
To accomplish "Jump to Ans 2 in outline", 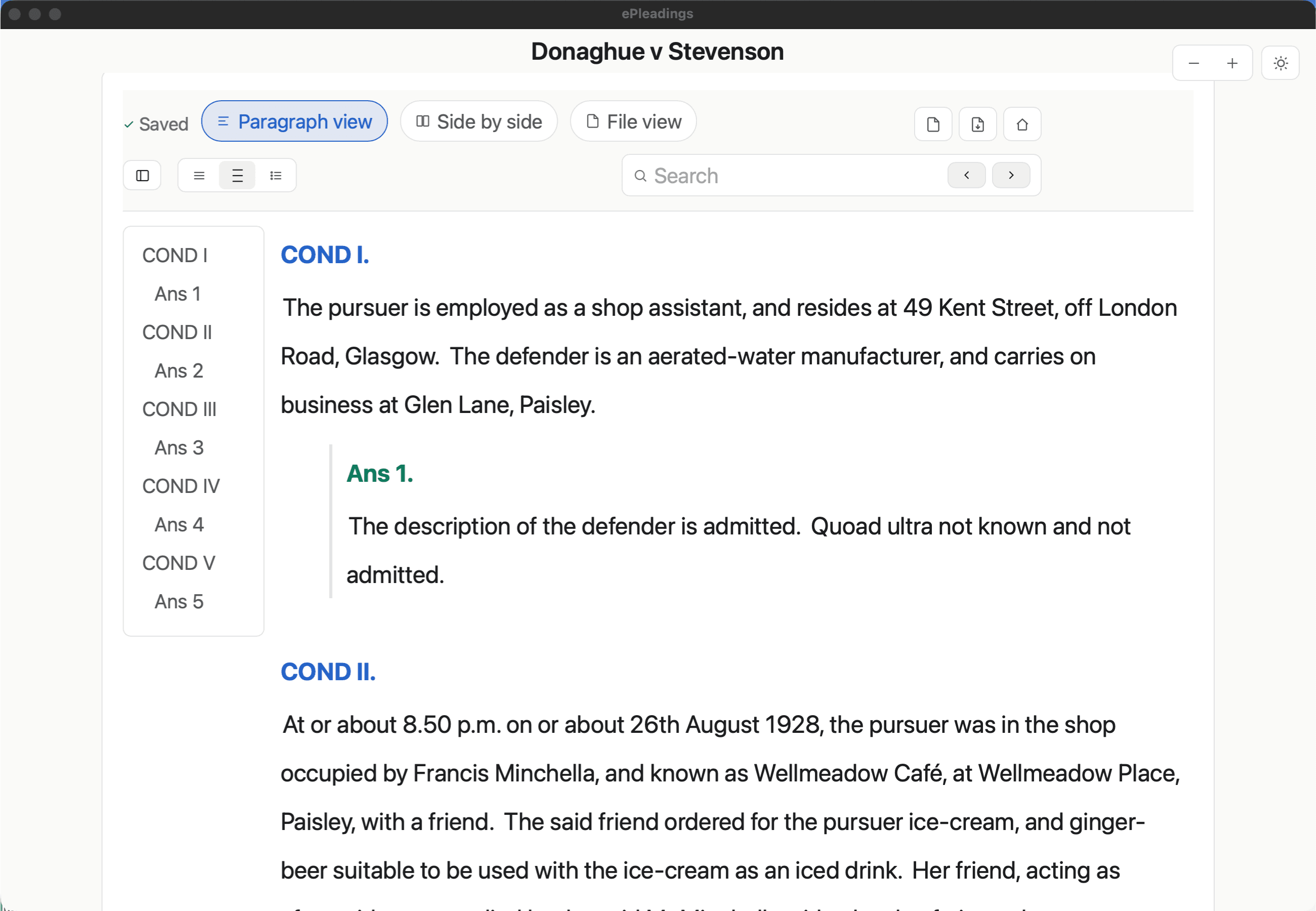I will coord(179,371).
